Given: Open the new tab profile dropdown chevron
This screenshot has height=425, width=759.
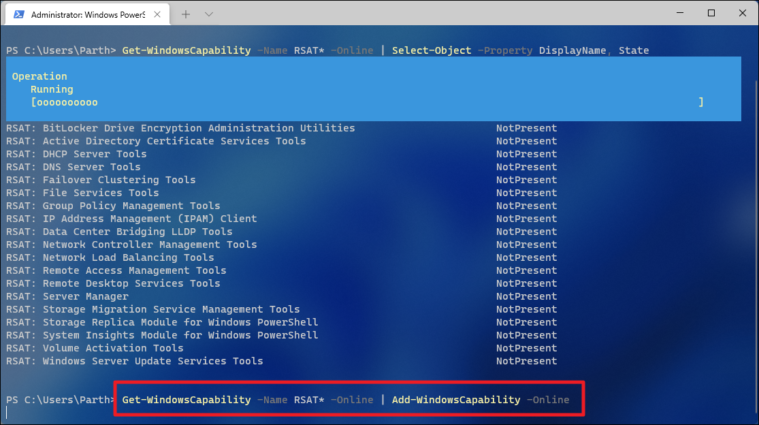Looking at the screenshot, I should [209, 15].
